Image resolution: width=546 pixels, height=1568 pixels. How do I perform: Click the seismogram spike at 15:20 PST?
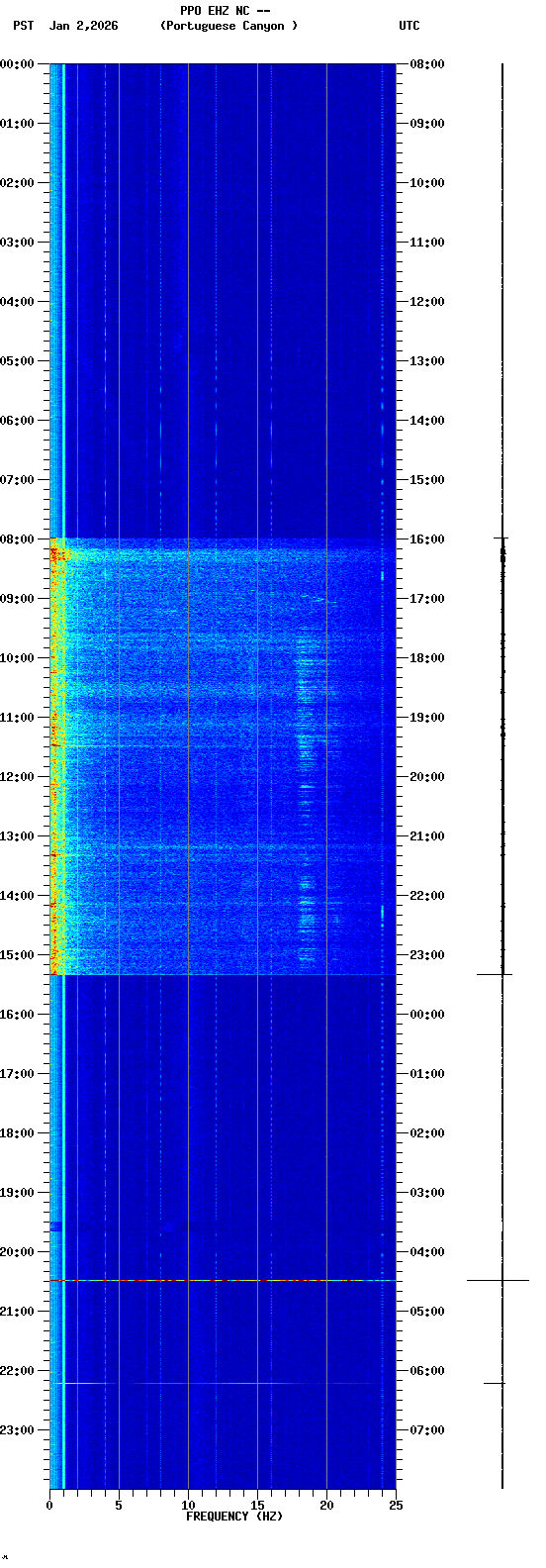pyautogui.click(x=495, y=974)
